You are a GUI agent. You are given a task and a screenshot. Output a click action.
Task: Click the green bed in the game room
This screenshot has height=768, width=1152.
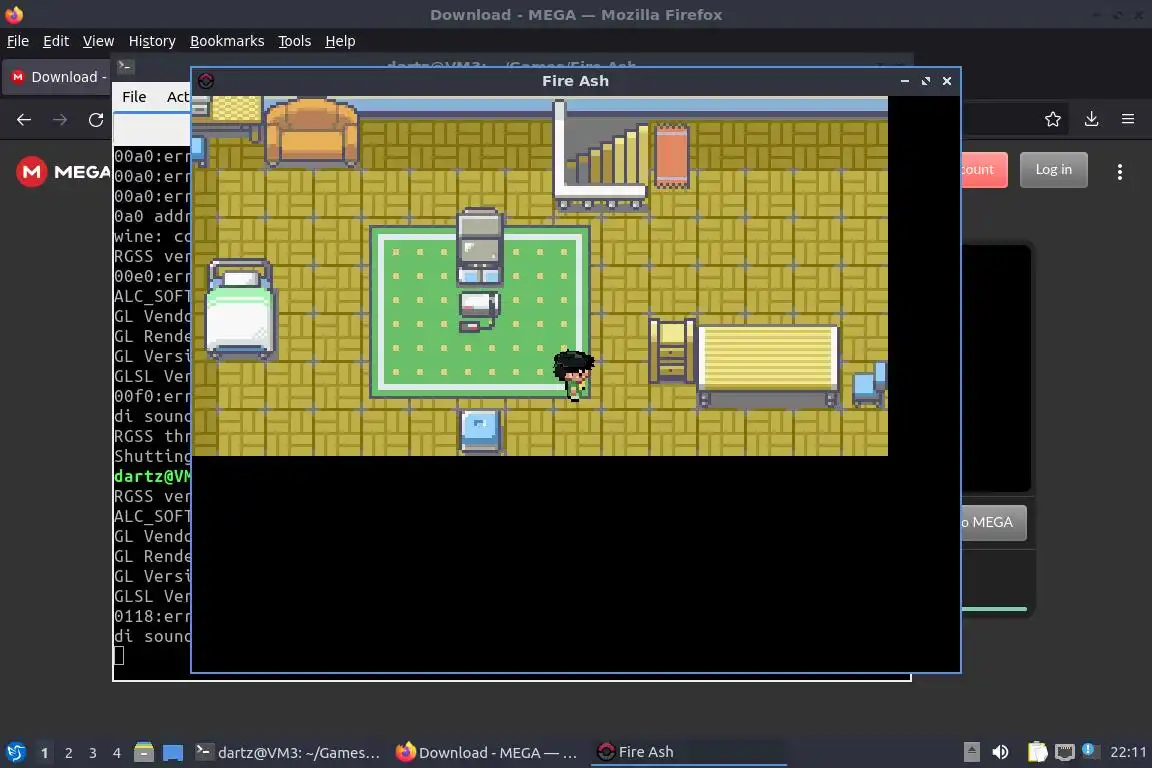pos(240,309)
